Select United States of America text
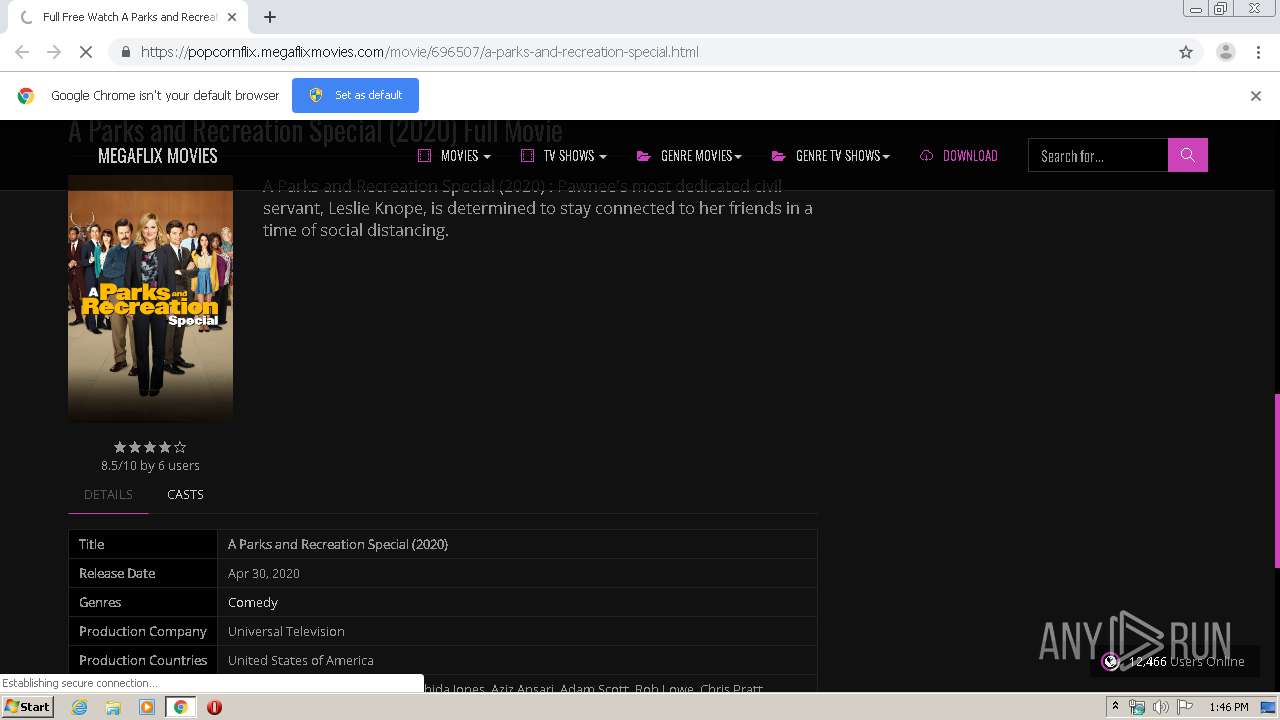The image size is (1280, 720). pos(301,660)
